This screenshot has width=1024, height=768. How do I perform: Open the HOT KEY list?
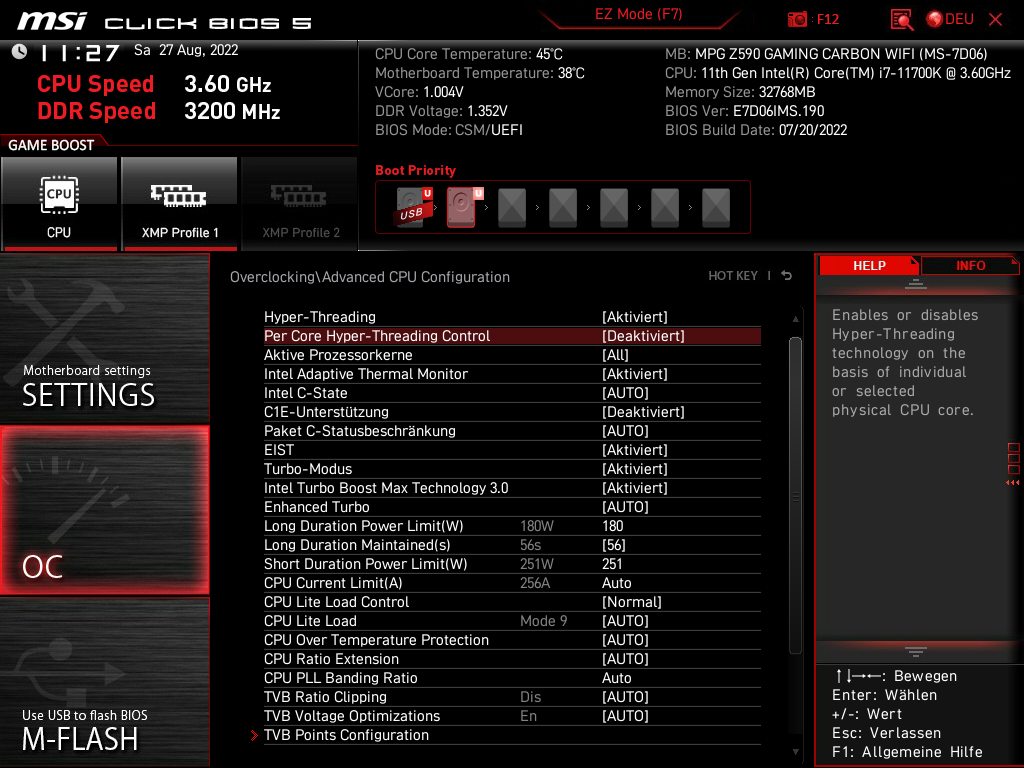point(733,276)
